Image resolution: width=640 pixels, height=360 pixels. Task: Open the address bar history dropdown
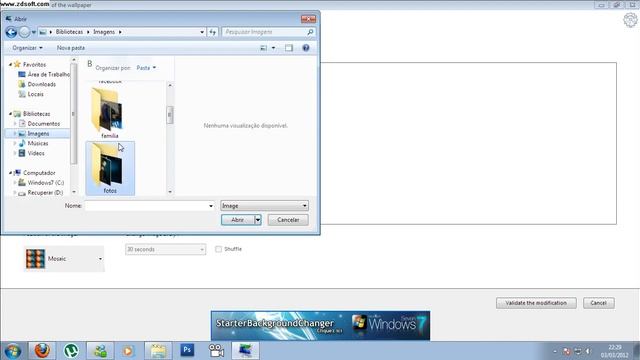click(x=202, y=32)
